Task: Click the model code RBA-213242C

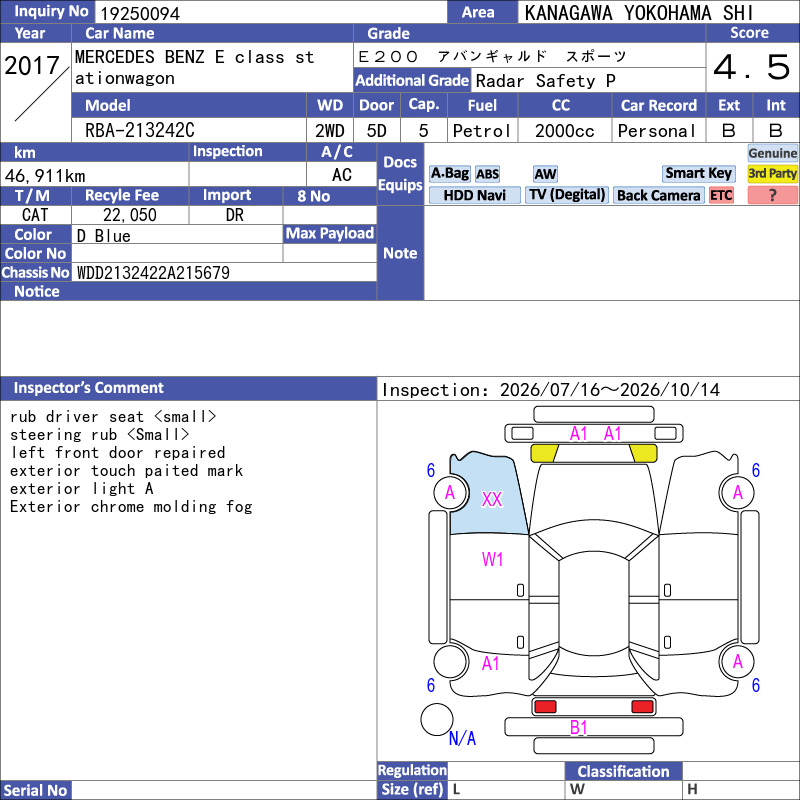Action: pyautogui.click(x=140, y=130)
